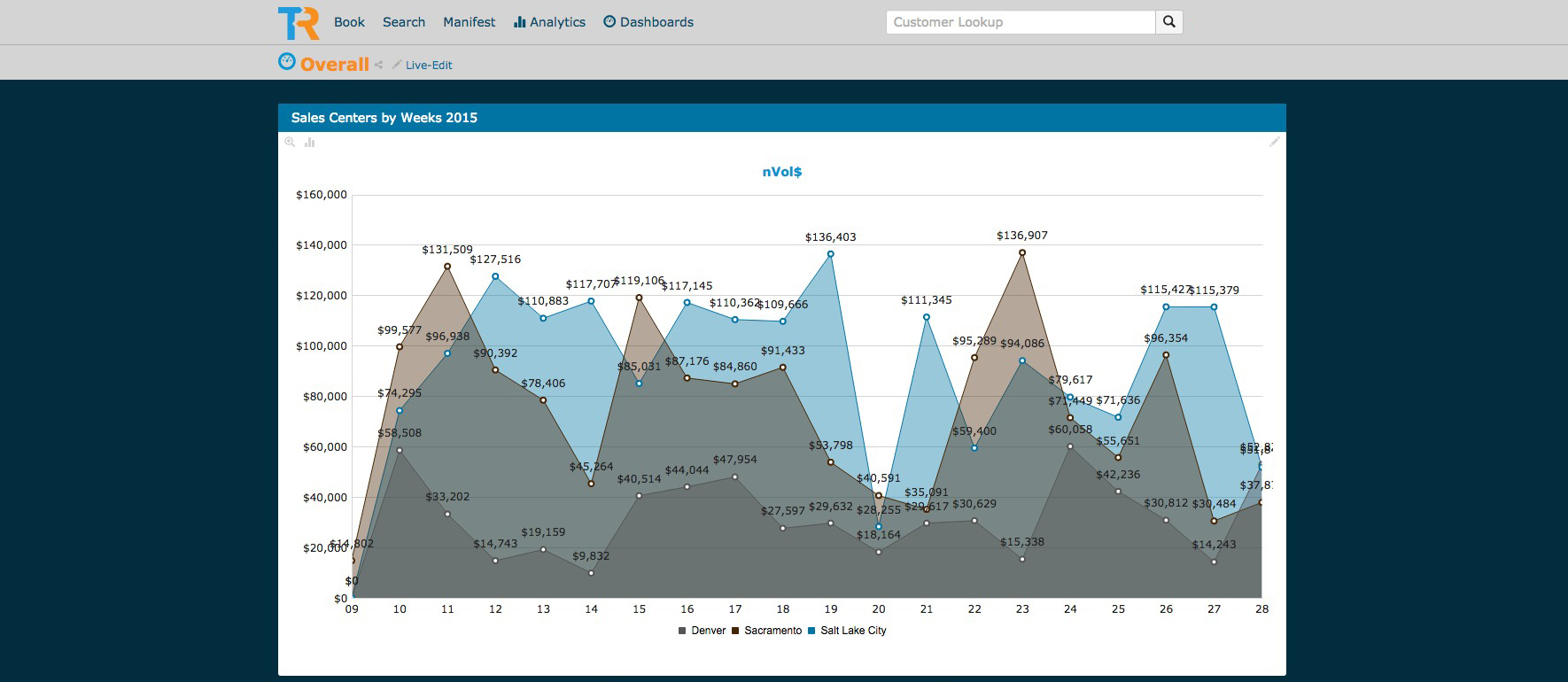Click the $91,433 Sacramento point at week 18
The image size is (1568, 682).
click(x=783, y=368)
